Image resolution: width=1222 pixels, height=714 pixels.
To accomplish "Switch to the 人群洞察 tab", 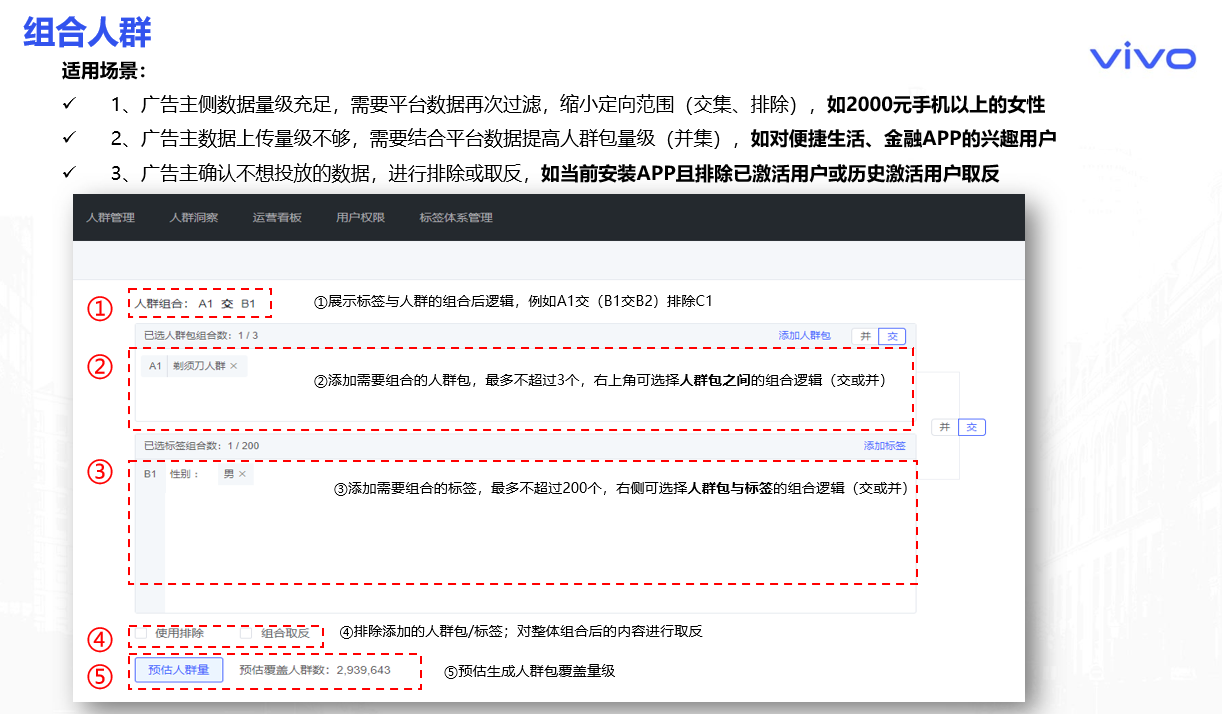I will point(194,218).
